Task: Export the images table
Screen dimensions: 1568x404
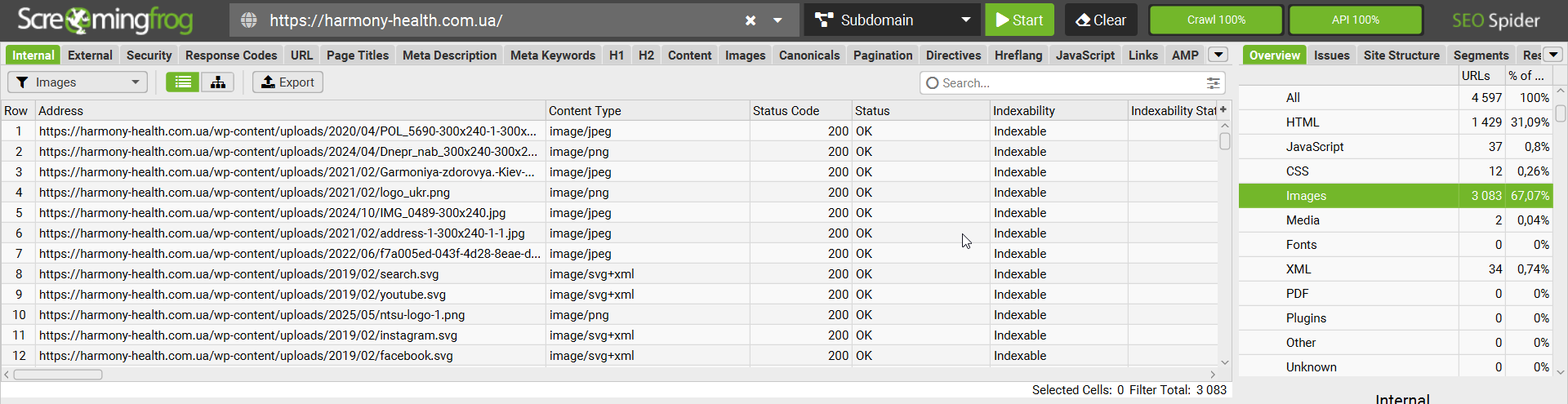Action: (287, 82)
